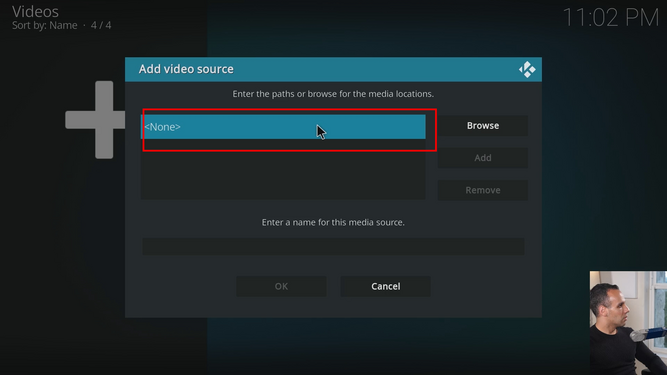The width and height of the screenshot is (667, 375).
Task: Click the Kodi logo in dialog header
Action: point(527,69)
